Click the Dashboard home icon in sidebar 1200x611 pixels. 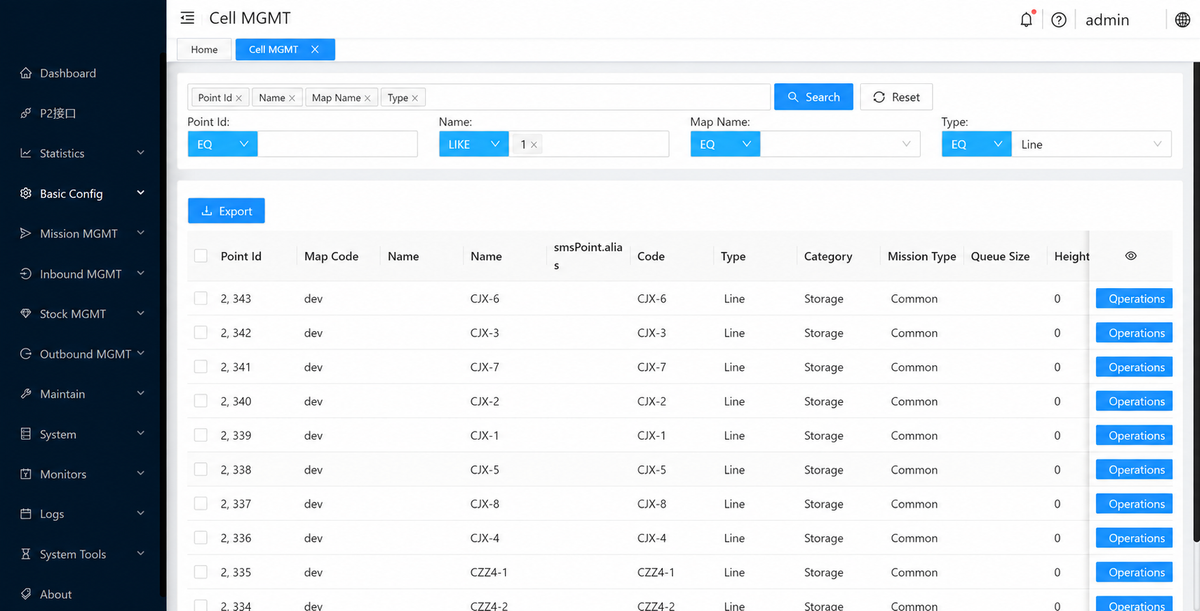[26, 73]
